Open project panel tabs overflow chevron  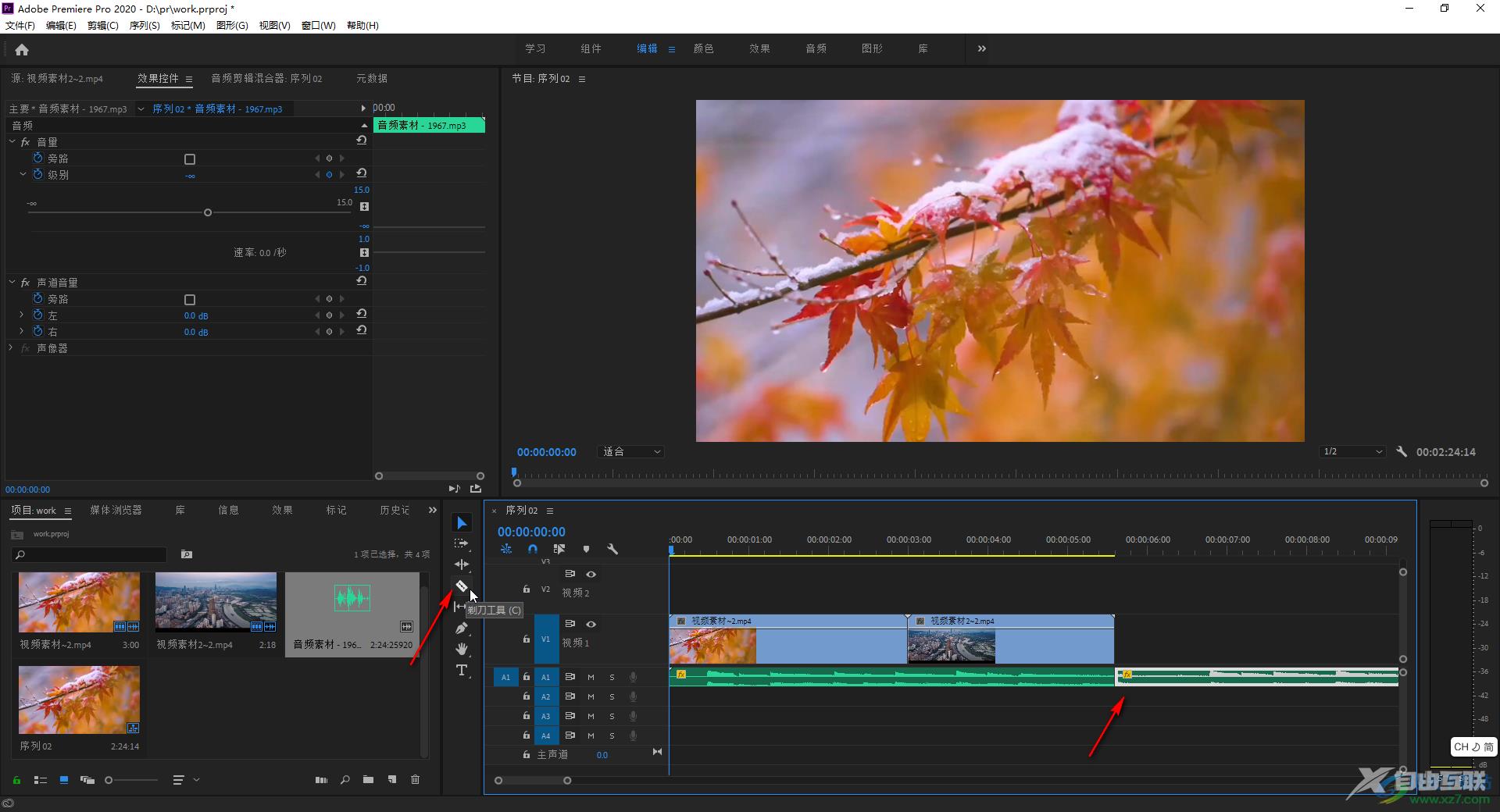click(432, 510)
